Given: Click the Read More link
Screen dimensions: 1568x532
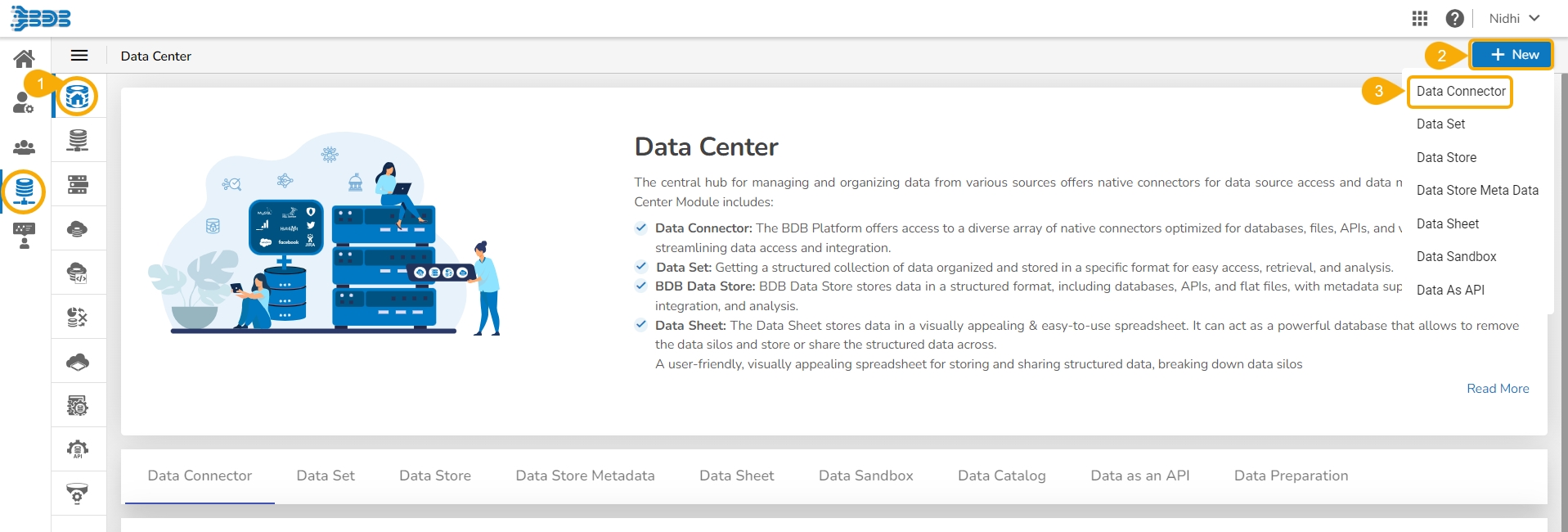Looking at the screenshot, I should click(x=1497, y=389).
